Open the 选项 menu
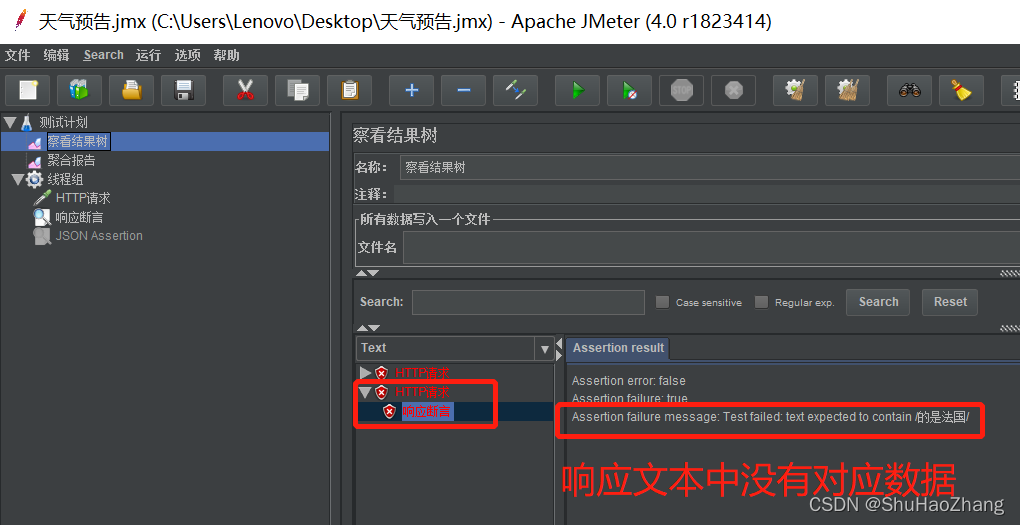The image size is (1020, 525). [x=187, y=55]
